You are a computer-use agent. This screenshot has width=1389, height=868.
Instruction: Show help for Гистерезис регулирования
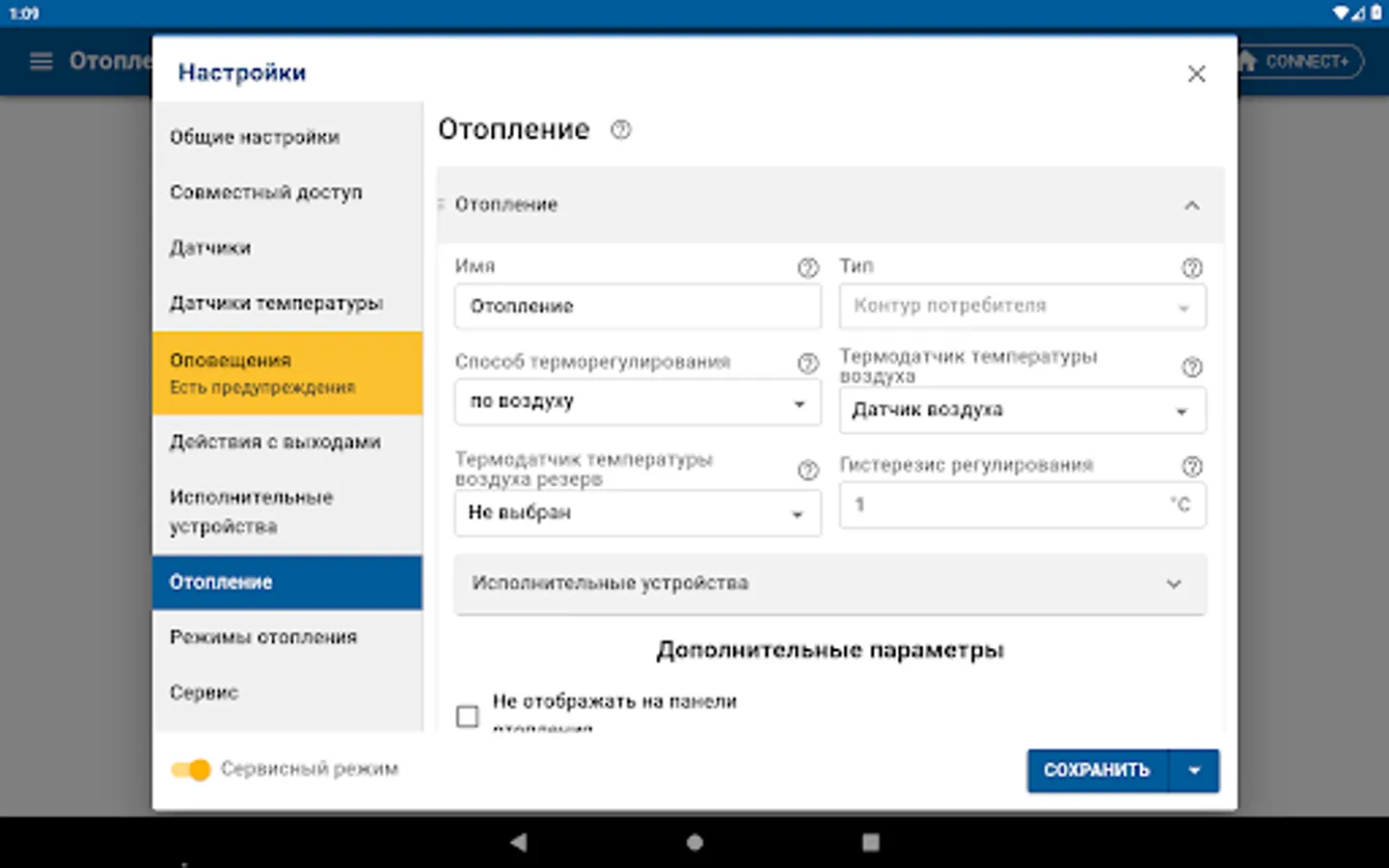point(1192,466)
